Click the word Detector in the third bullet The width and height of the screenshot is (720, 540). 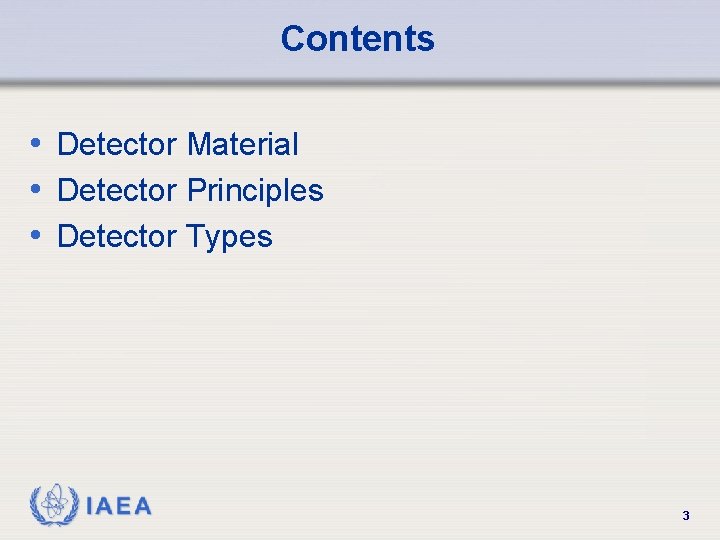[x=117, y=237]
